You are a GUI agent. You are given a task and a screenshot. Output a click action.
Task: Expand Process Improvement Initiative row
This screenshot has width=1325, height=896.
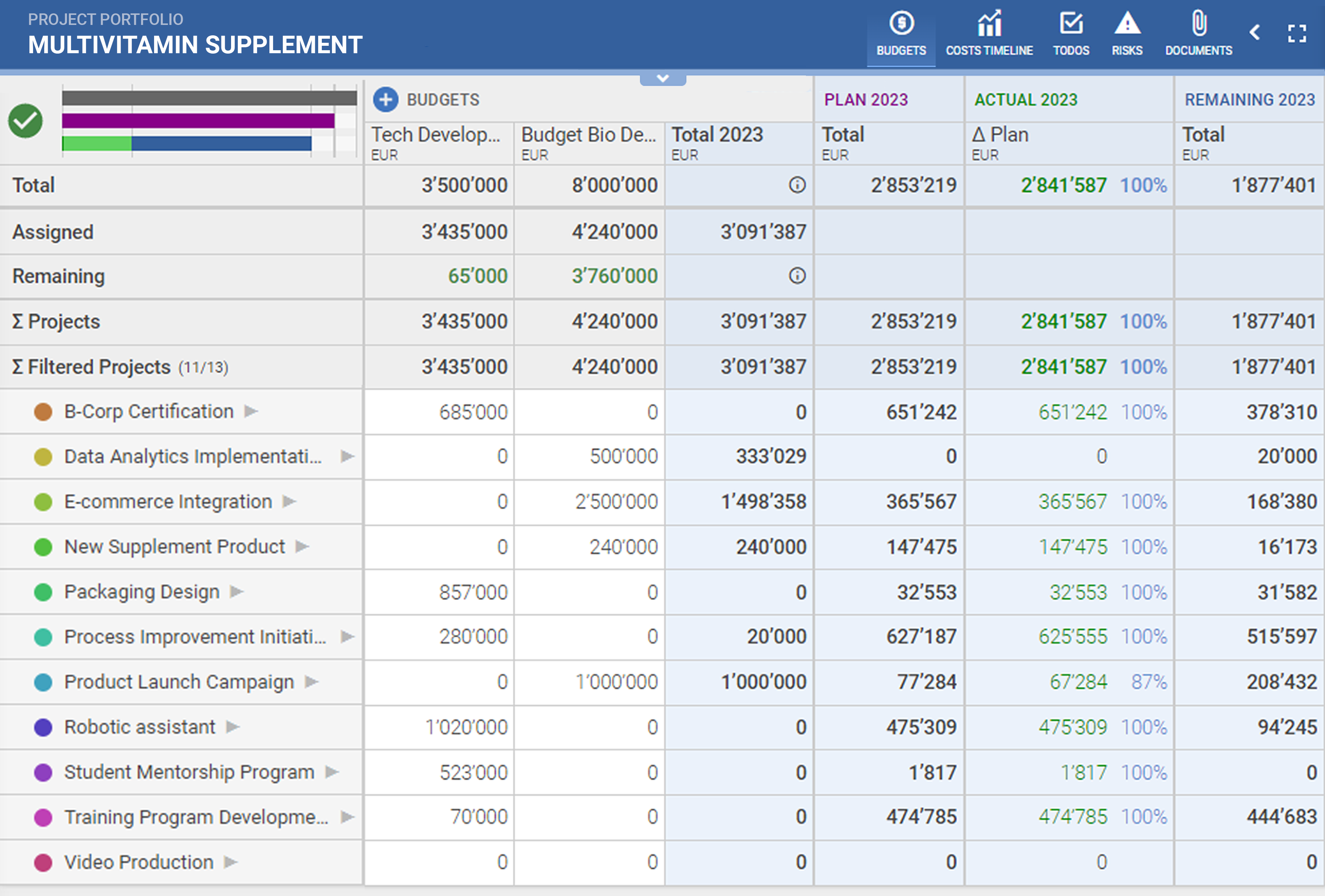348,636
